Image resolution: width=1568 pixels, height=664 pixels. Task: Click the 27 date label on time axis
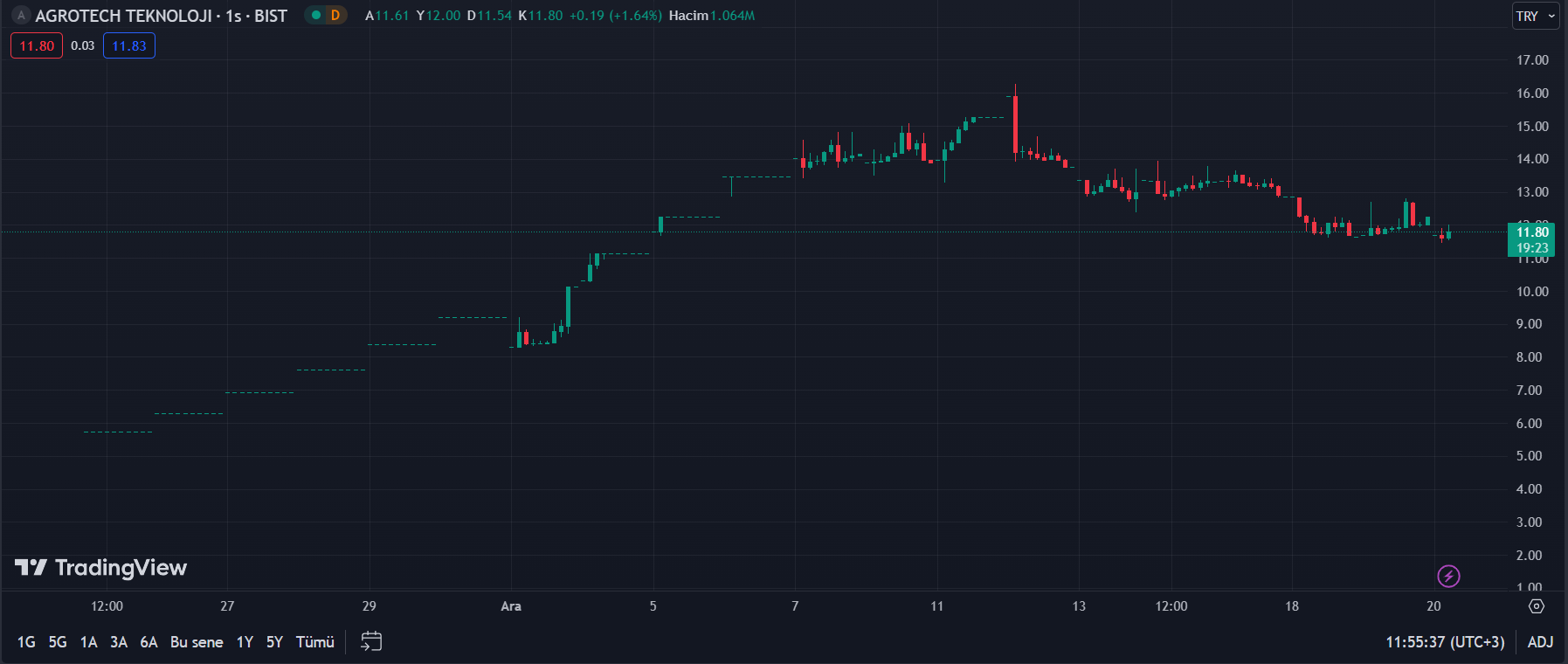tap(227, 606)
